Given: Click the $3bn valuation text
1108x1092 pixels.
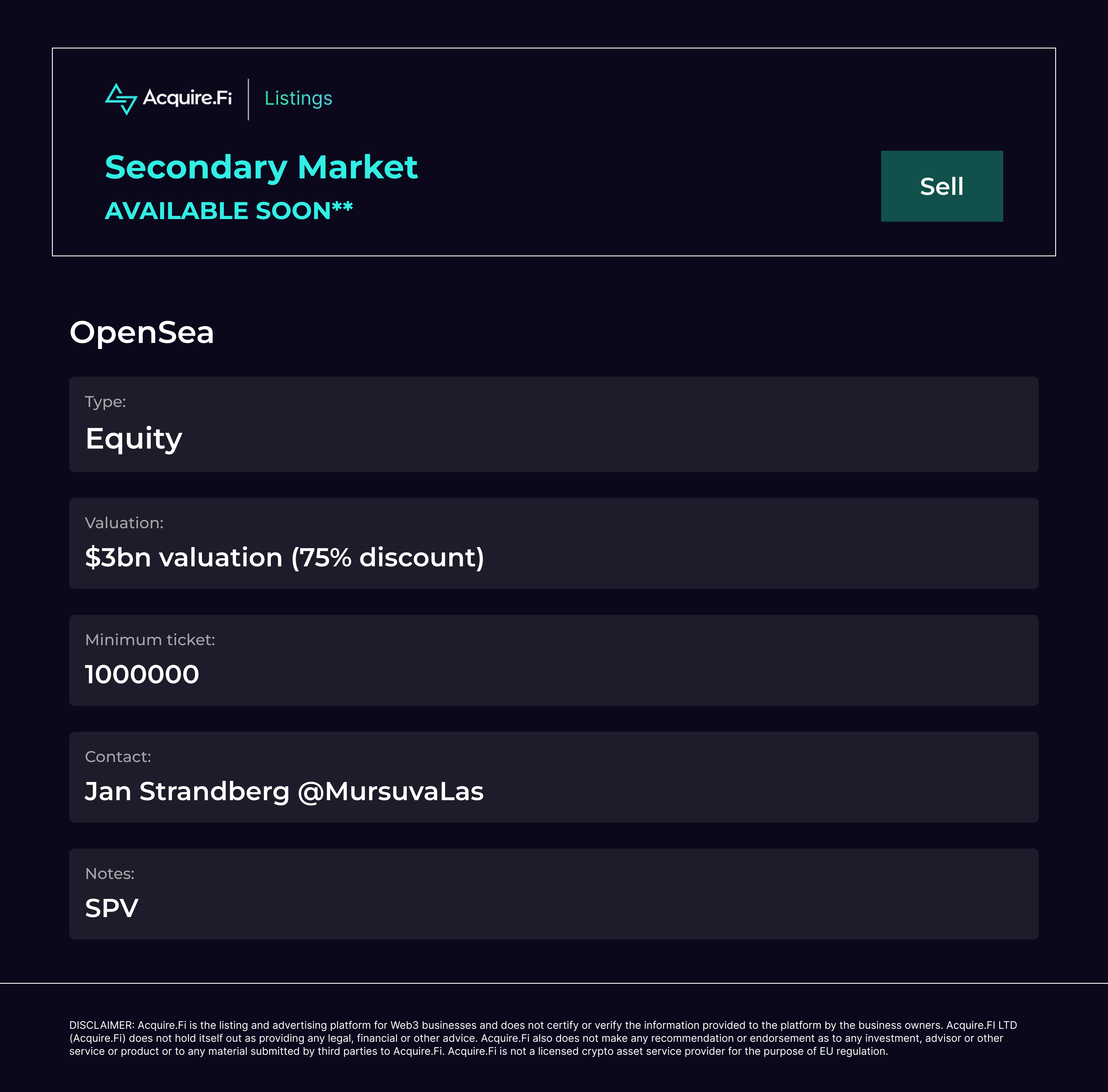Looking at the screenshot, I should [284, 557].
